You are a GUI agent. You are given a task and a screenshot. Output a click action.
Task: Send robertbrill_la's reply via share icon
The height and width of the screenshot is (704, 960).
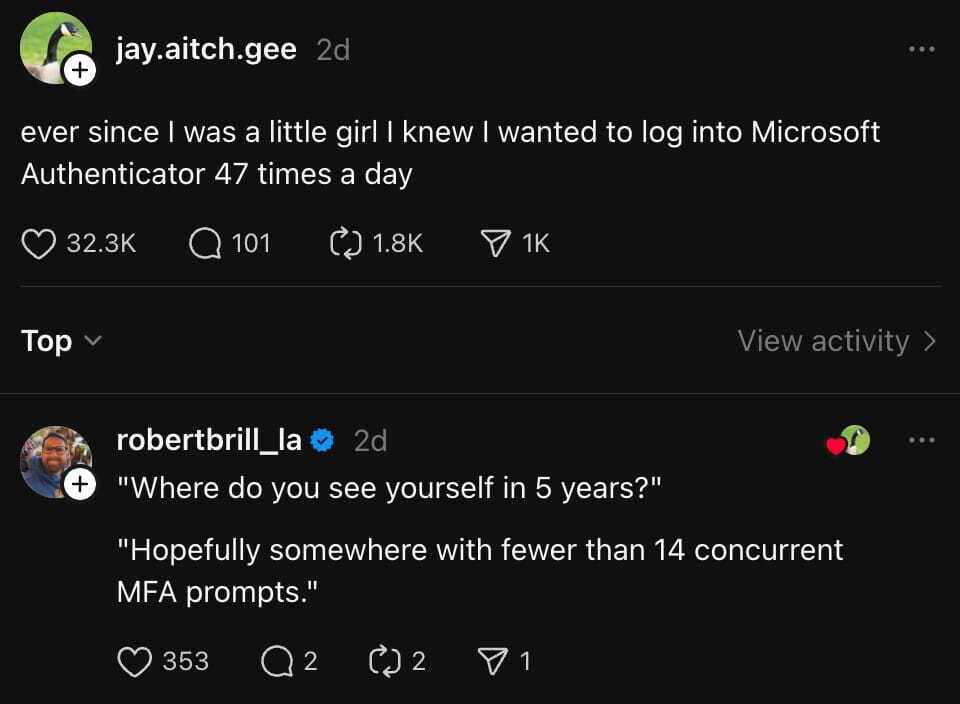click(x=491, y=661)
